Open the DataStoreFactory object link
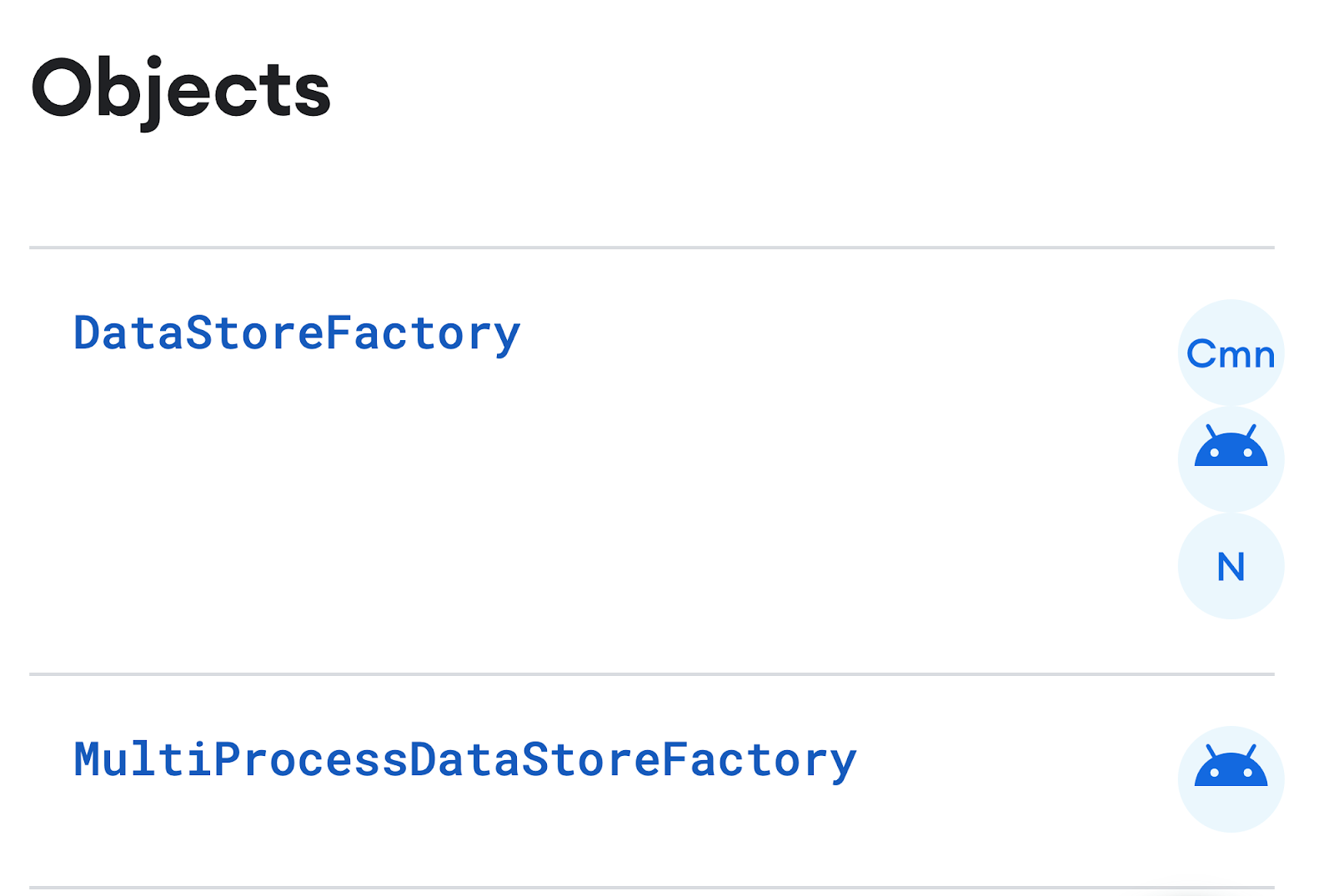The height and width of the screenshot is (896, 1334). (x=297, y=333)
